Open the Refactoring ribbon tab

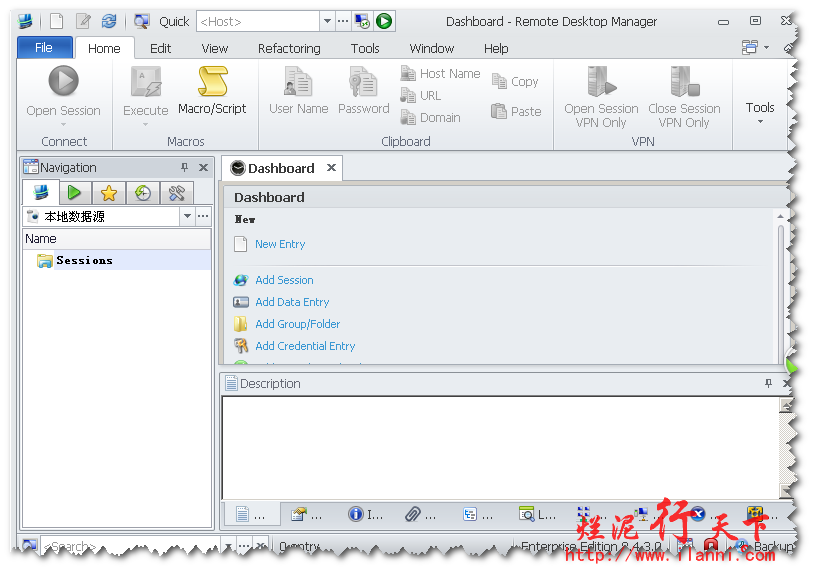point(289,48)
